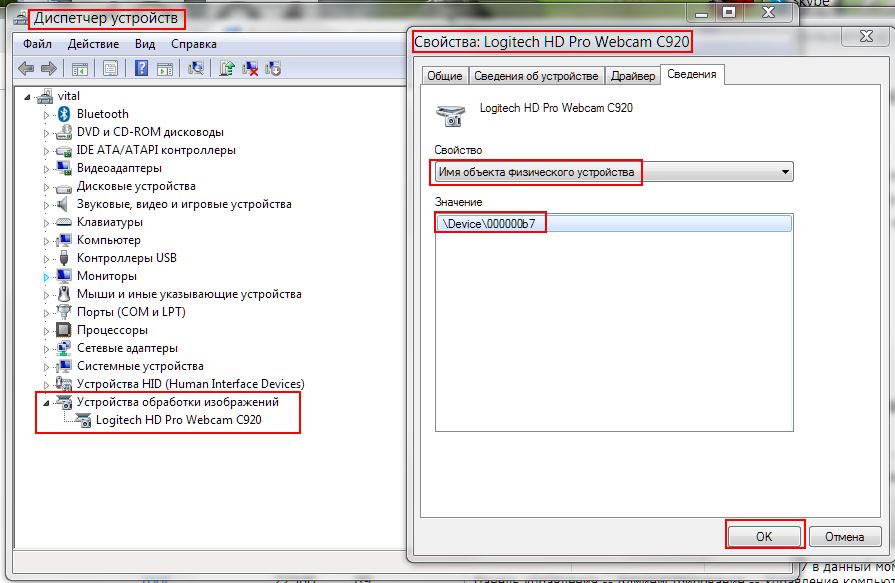The width and height of the screenshot is (895, 583).
Task: Click the Процессоры chip icon
Action: tap(63, 330)
